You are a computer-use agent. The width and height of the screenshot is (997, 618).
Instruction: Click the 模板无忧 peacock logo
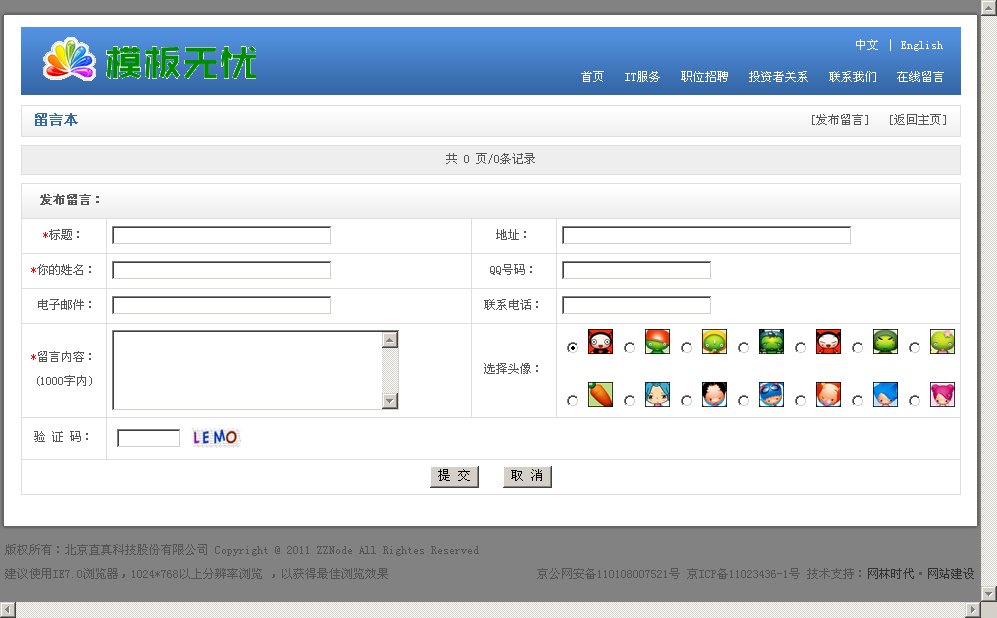pos(150,61)
